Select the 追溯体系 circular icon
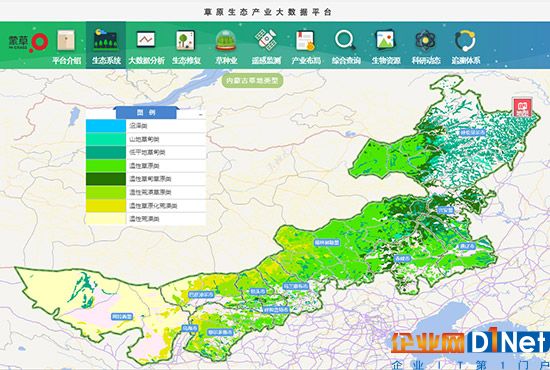Viewport: 550px width, 370px height. click(465, 40)
